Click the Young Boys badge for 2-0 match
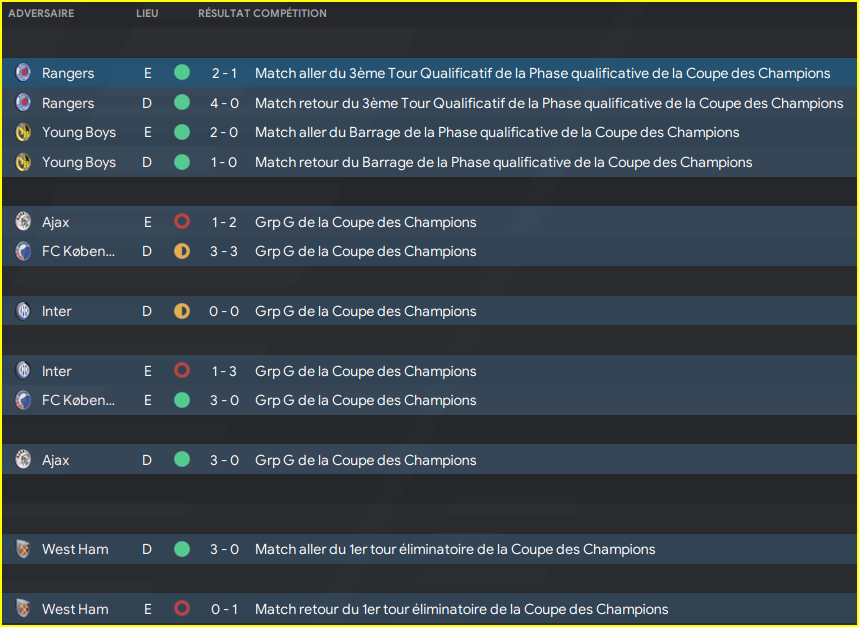The width and height of the screenshot is (859, 627). tap(23, 132)
